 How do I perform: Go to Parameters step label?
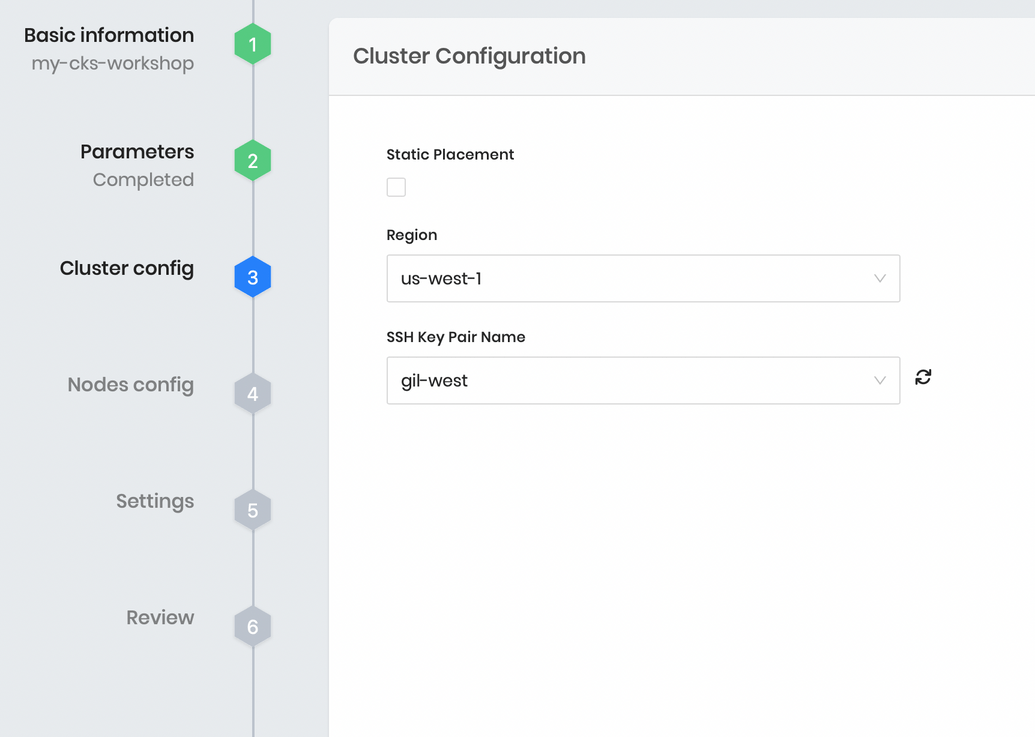137,152
